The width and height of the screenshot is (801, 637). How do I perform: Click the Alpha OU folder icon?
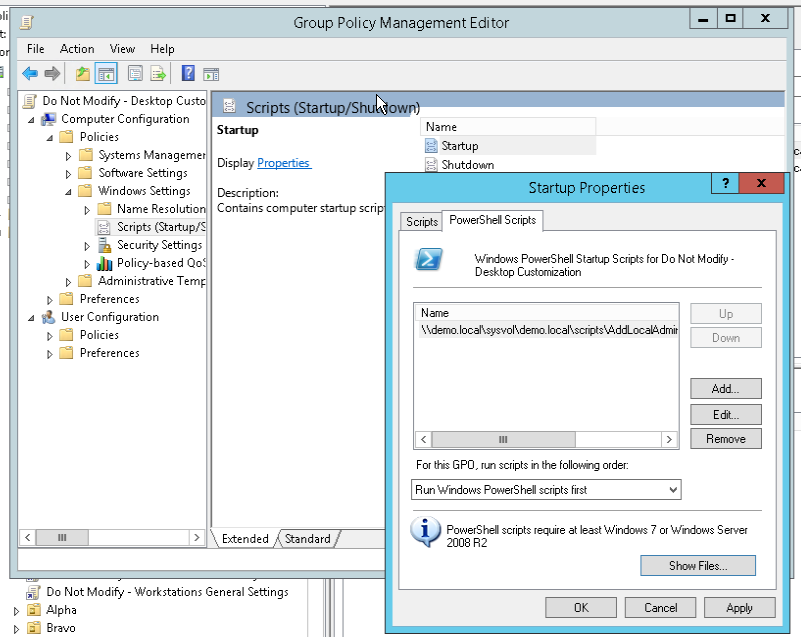(x=34, y=610)
